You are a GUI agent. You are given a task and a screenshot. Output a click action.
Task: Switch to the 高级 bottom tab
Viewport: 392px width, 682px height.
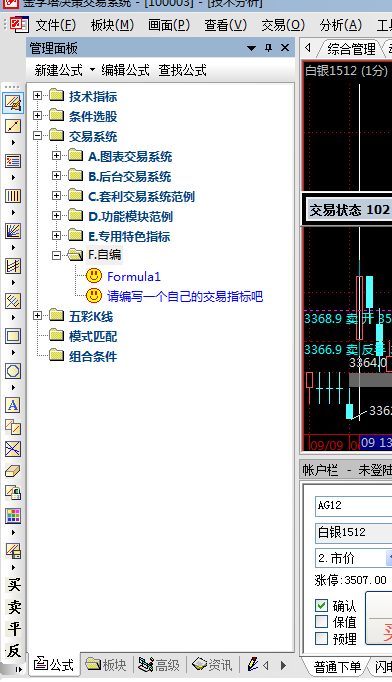click(x=159, y=665)
